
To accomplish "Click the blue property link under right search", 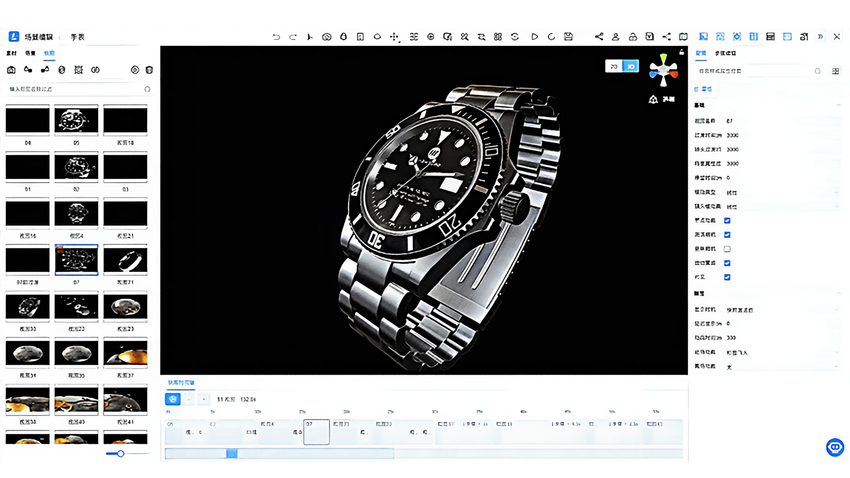I will 703,89.
